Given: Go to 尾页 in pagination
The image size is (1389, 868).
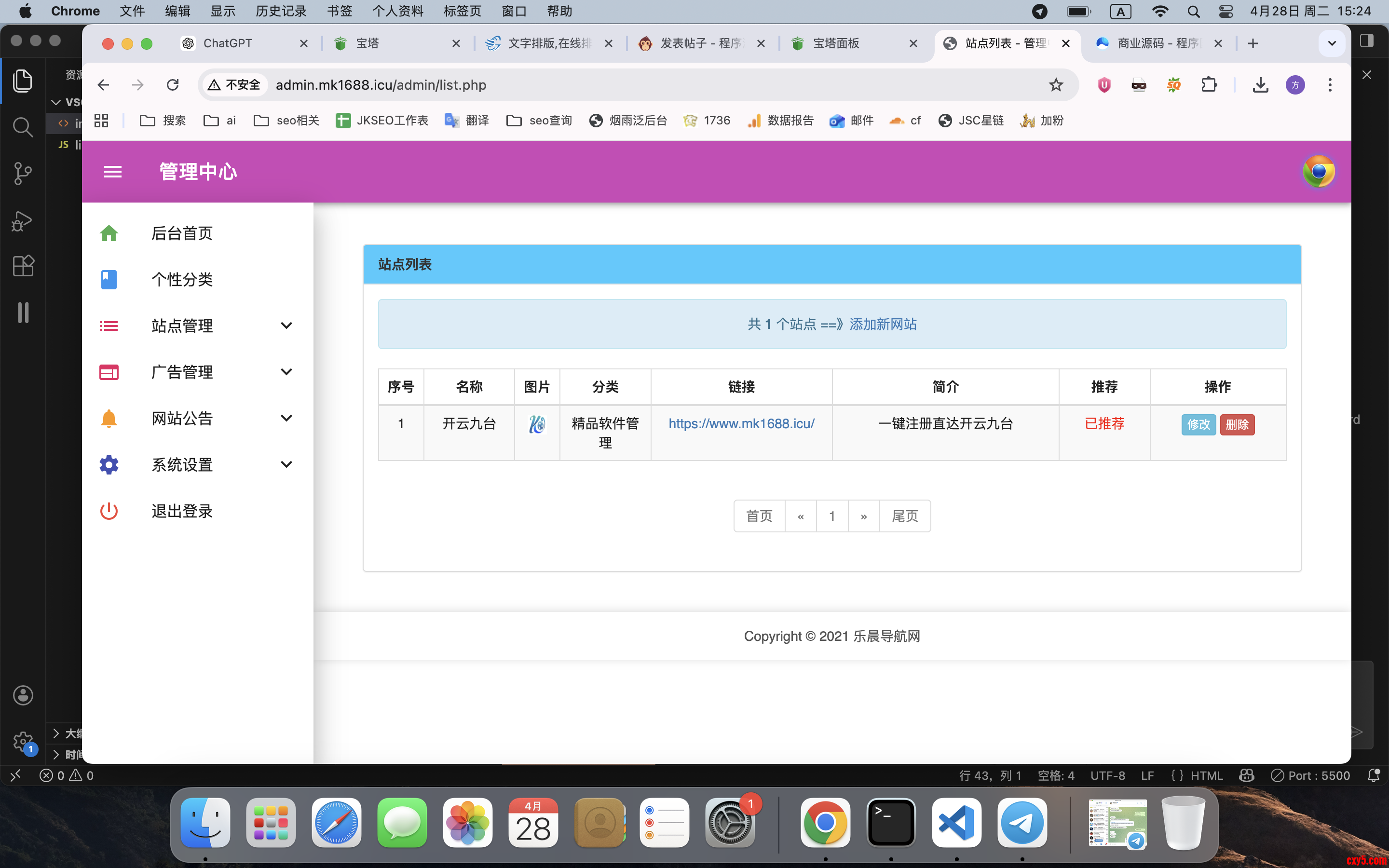Looking at the screenshot, I should tap(905, 515).
